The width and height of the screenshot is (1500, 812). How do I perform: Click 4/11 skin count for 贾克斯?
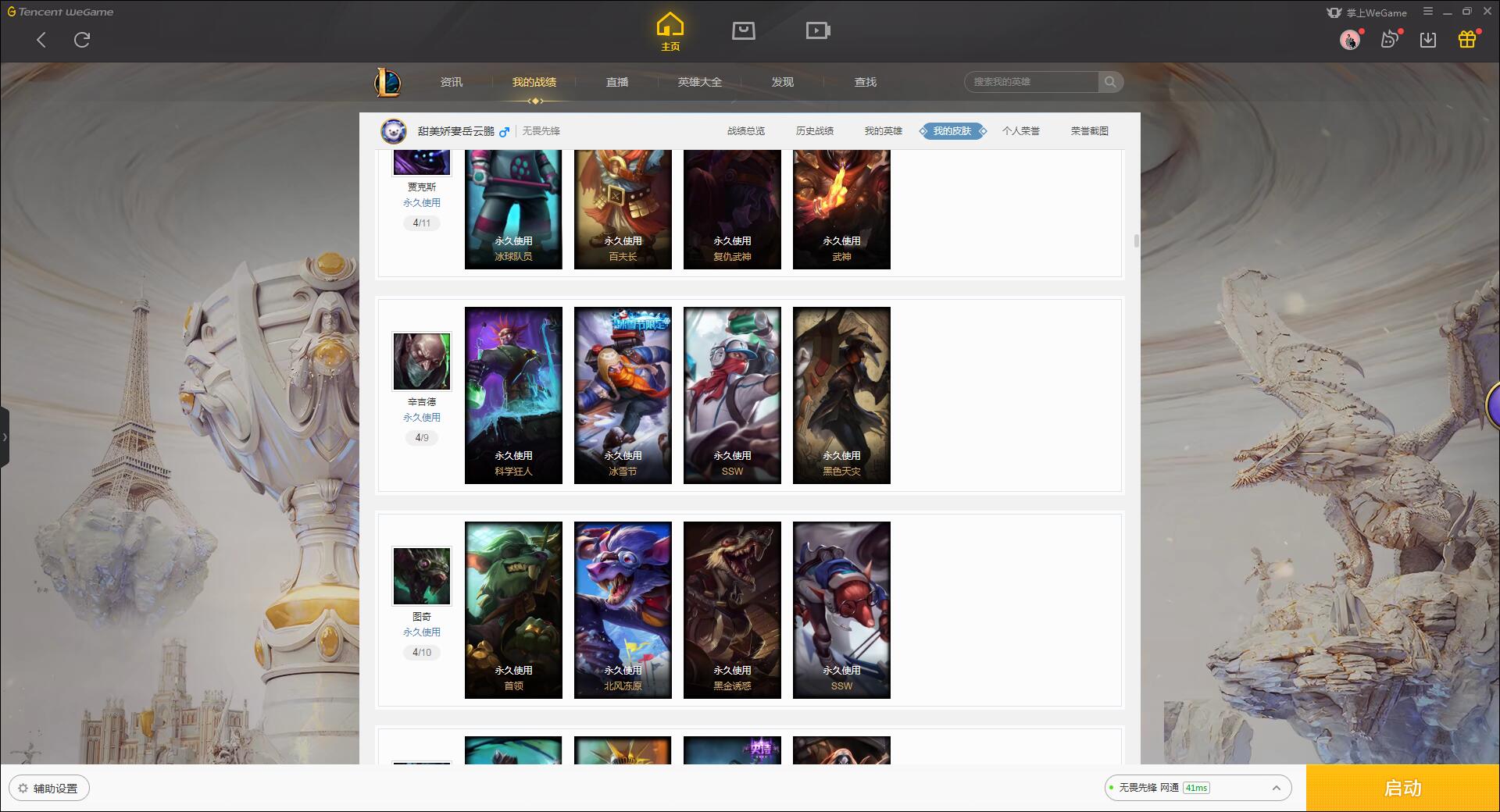[x=422, y=223]
